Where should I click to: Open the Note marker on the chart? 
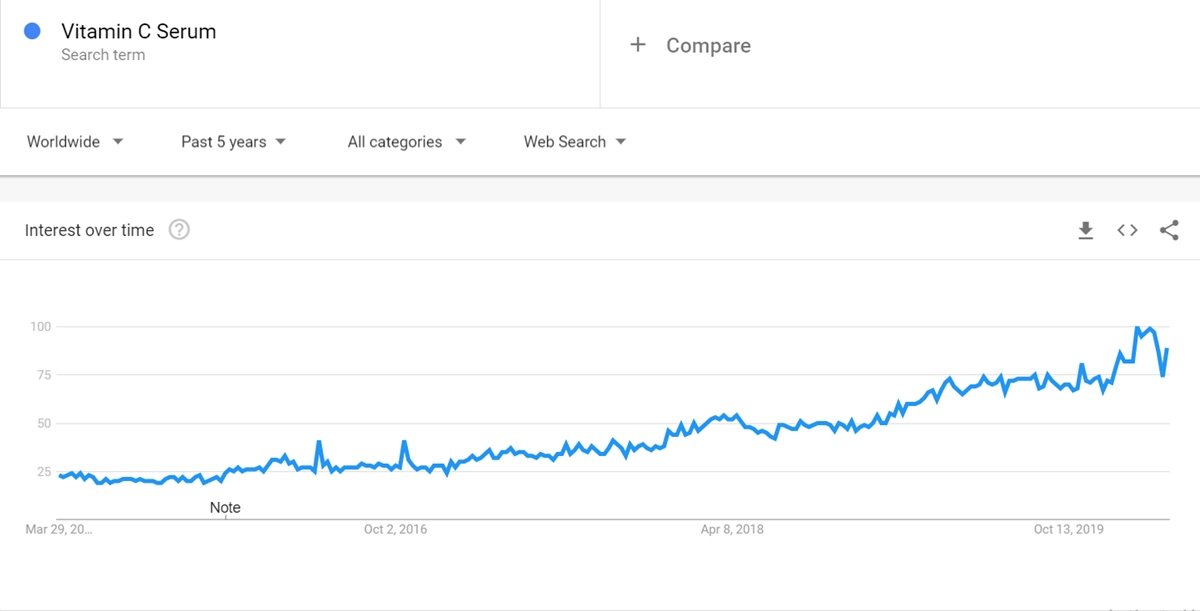pyautogui.click(x=225, y=508)
